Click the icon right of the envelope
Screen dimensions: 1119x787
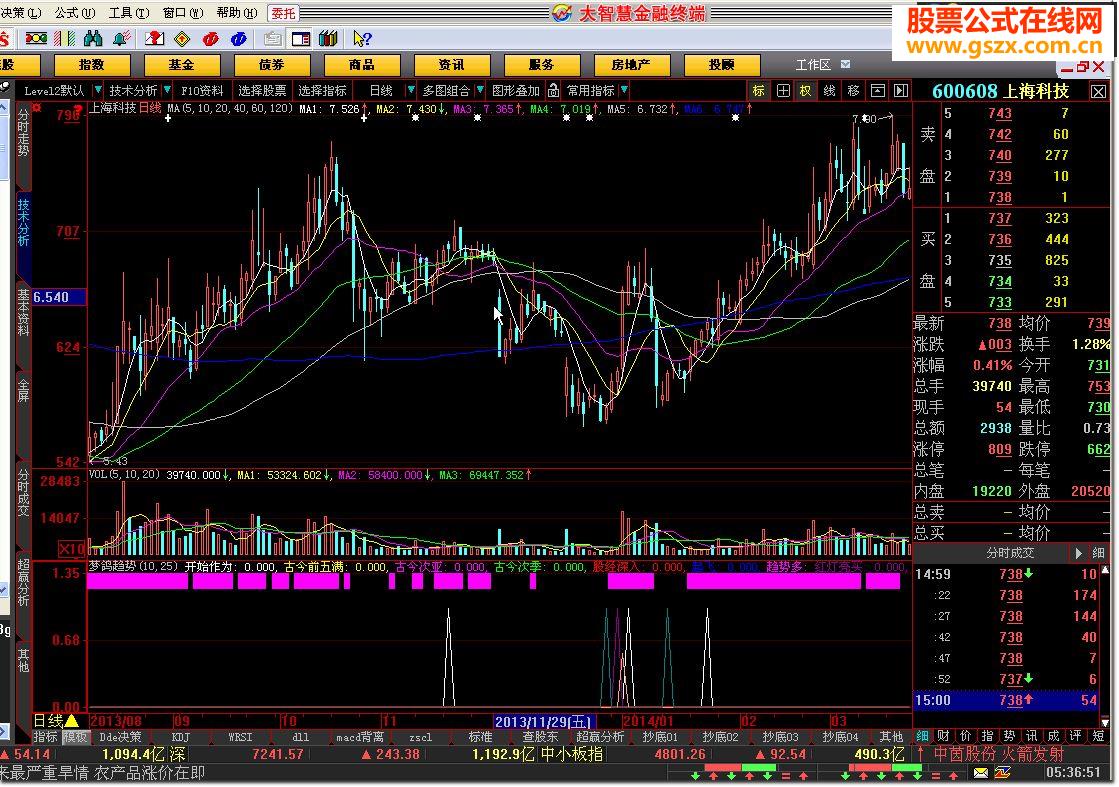[x=1003, y=773]
